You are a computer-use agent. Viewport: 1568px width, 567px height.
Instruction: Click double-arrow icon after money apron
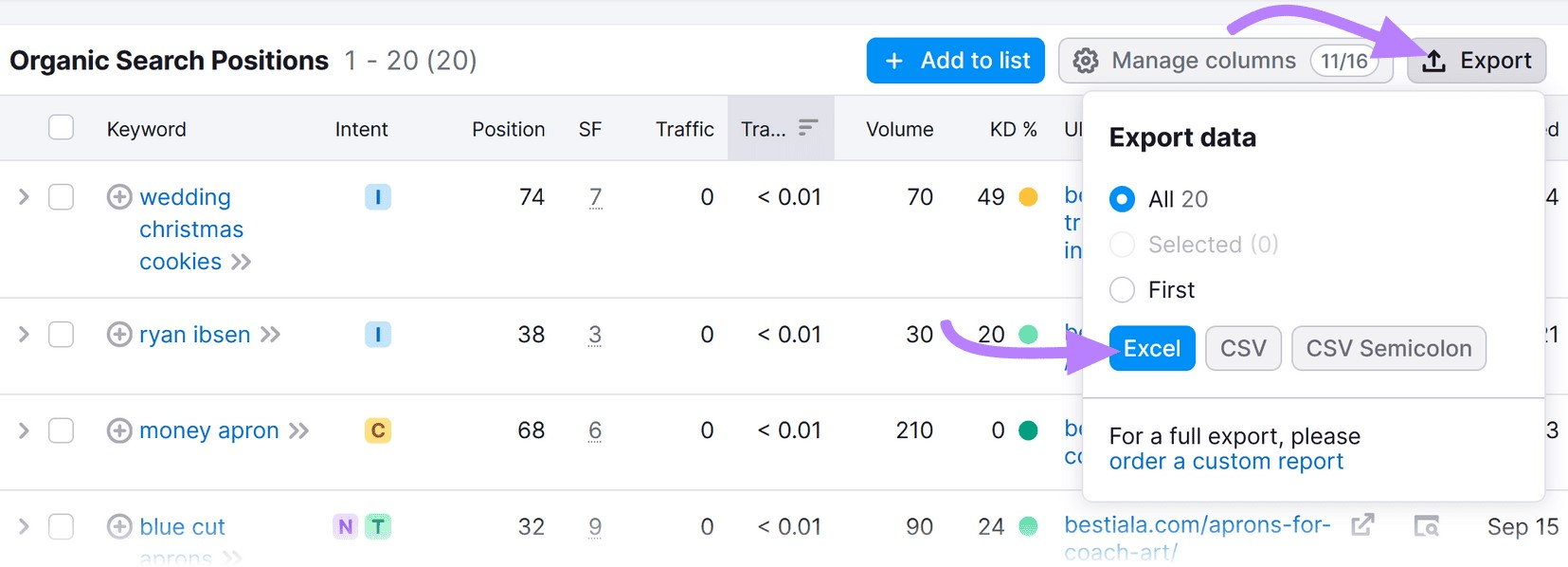(299, 431)
